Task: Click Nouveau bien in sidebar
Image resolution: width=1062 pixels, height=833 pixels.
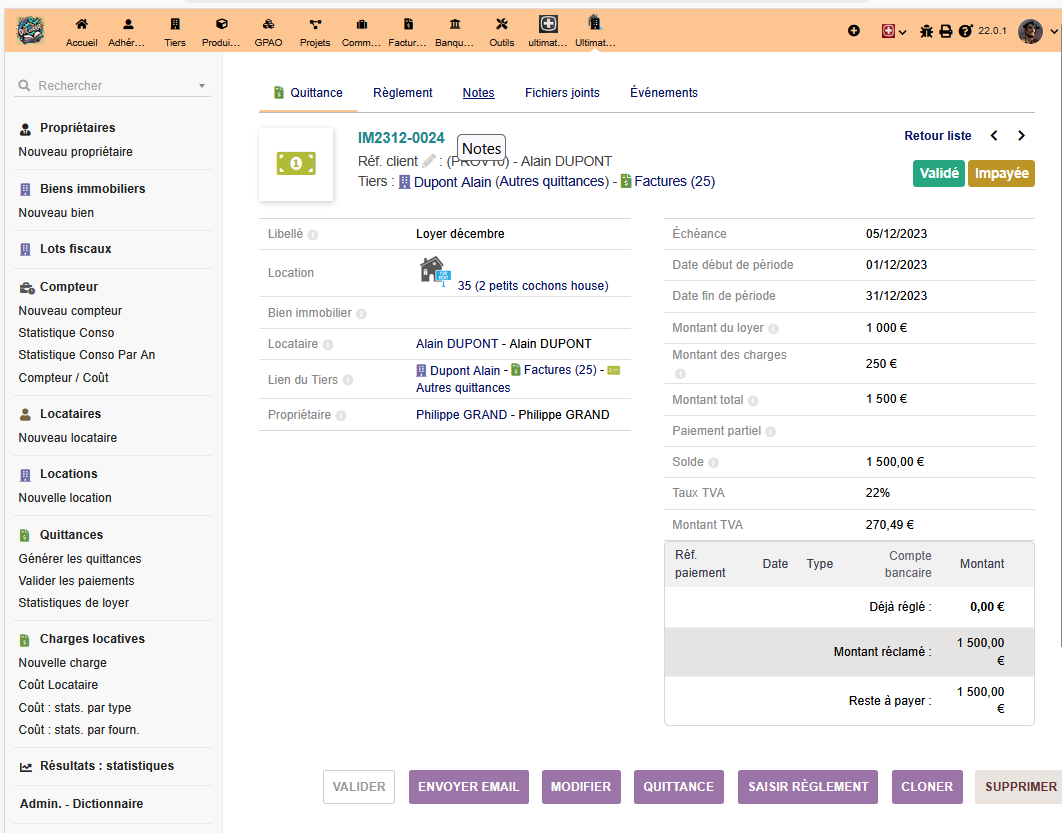Action: 56,213
